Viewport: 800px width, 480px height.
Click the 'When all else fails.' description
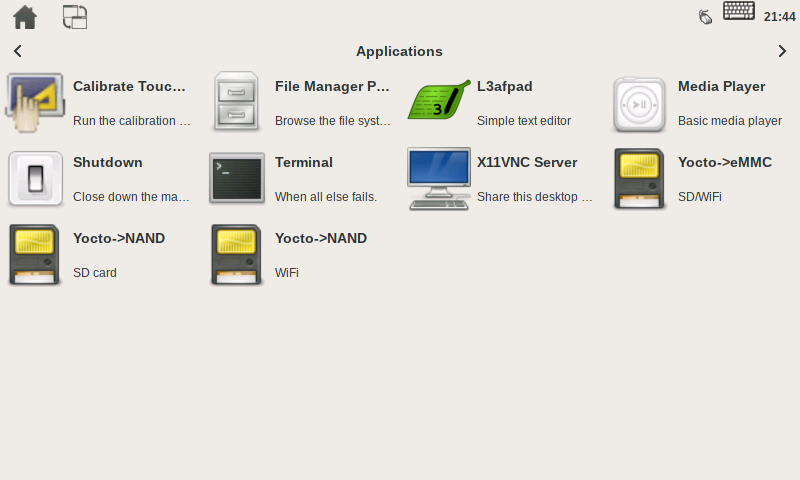(325, 197)
